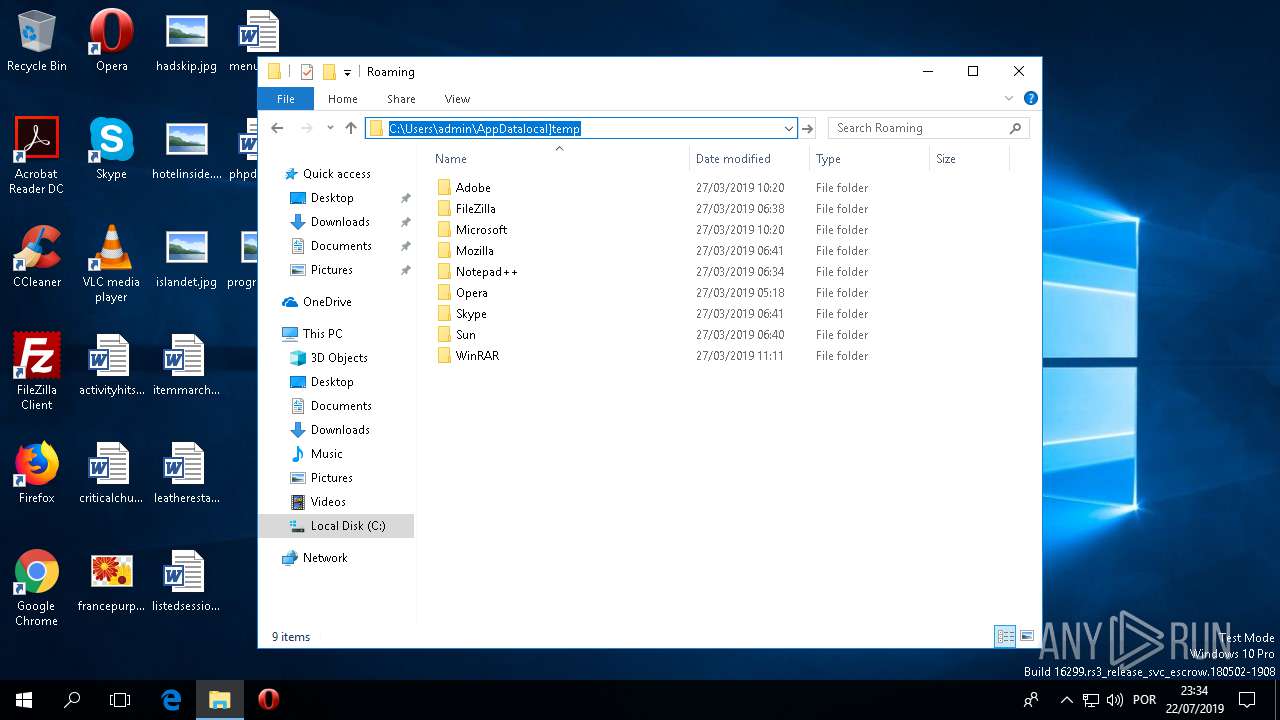This screenshot has height=720, width=1280.
Task: Select the Opera desktop shortcut
Action: point(112,42)
